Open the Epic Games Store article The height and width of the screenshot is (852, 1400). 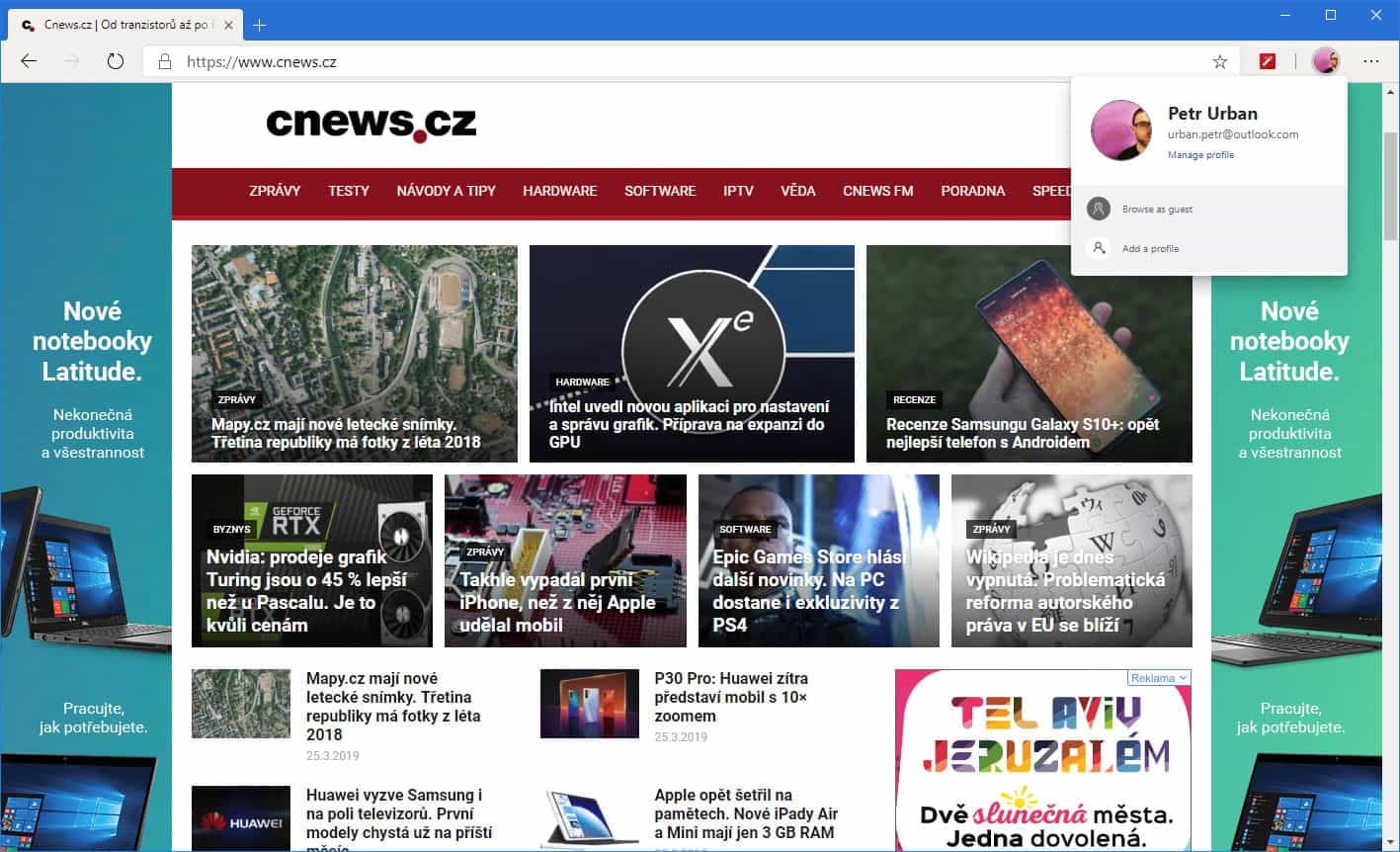pyautogui.click(x=819, y=561)
